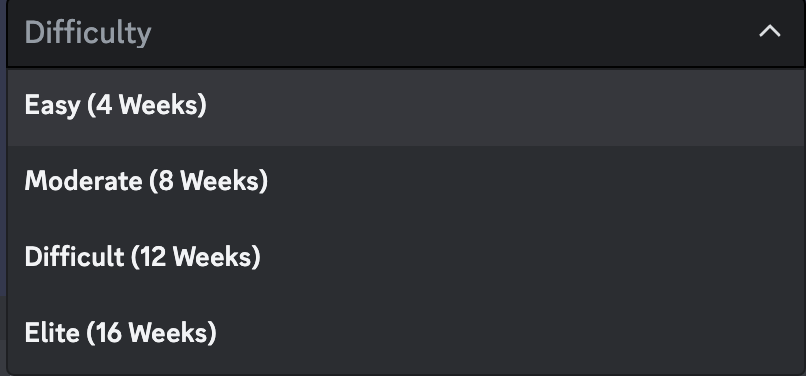The image size is (806, 376).
Task: Pick the Difficult (12 Weeks) option
Action: coord(406,257)
